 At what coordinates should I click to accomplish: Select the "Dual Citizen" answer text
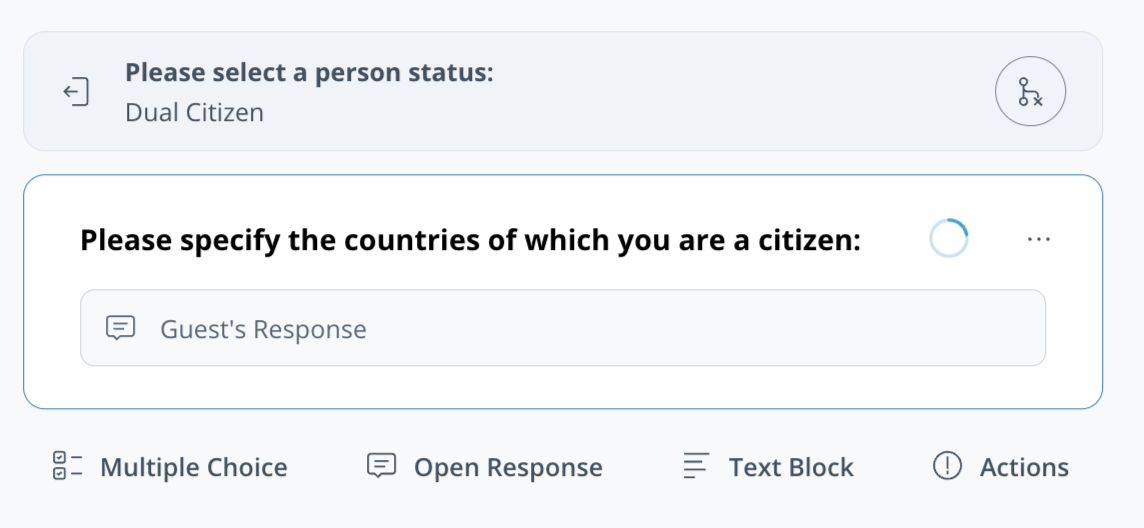coord(194,112)
